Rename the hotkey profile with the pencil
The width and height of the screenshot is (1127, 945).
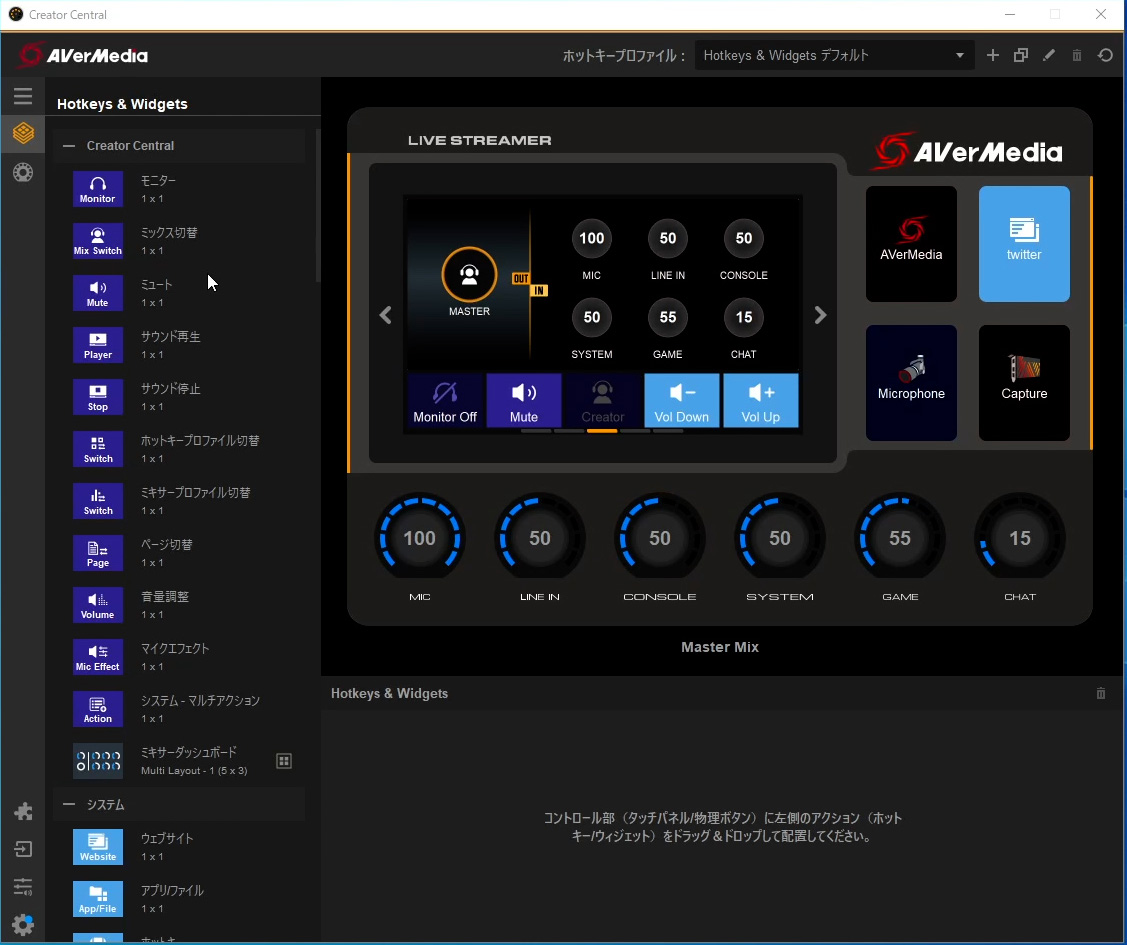coord(1049,55)
